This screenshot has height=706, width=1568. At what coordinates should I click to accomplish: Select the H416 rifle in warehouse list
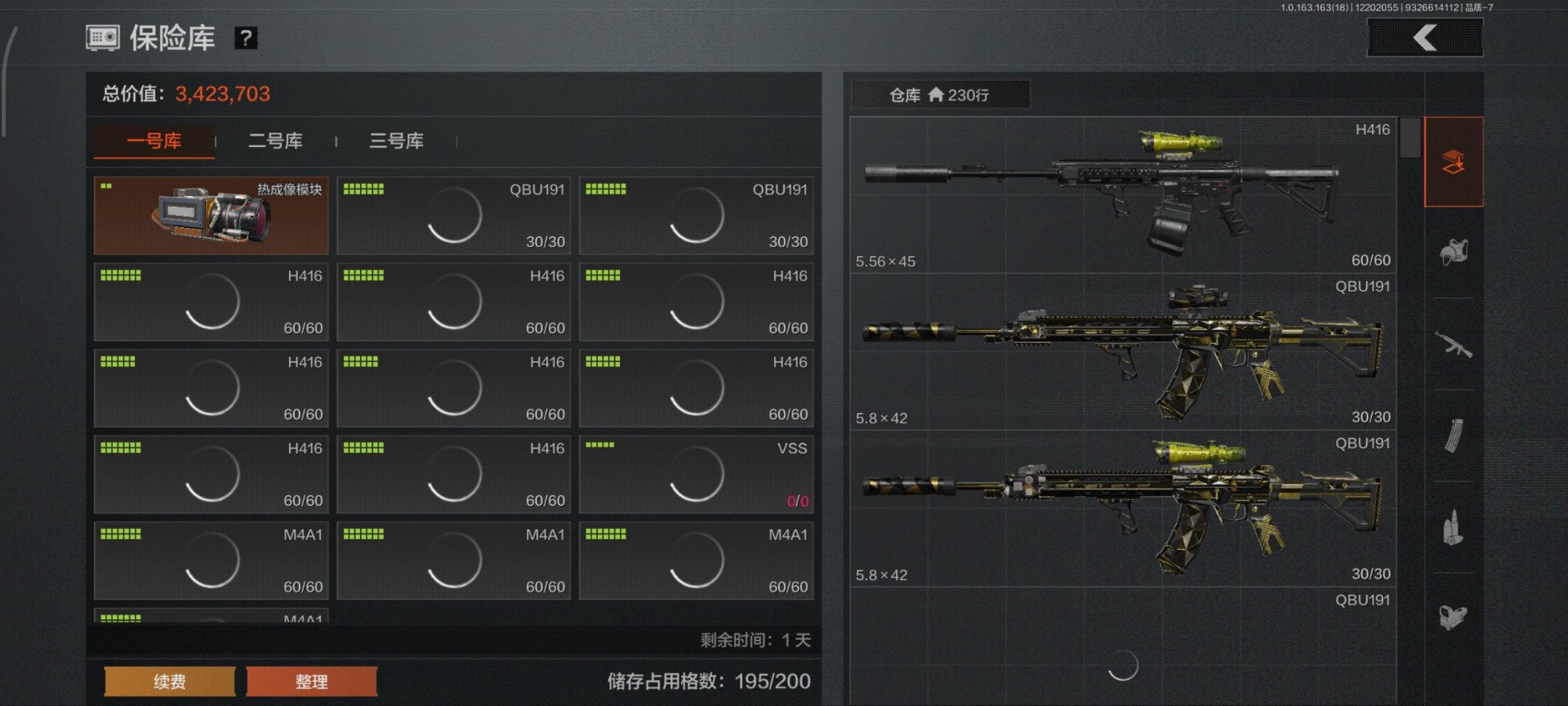click(1123, 194)
